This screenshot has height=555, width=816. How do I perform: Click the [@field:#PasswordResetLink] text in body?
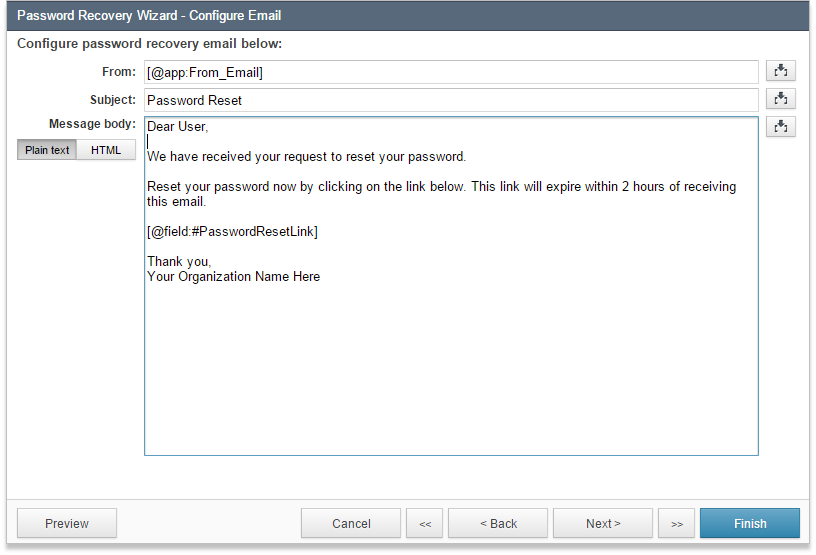[x=232, y=231]
